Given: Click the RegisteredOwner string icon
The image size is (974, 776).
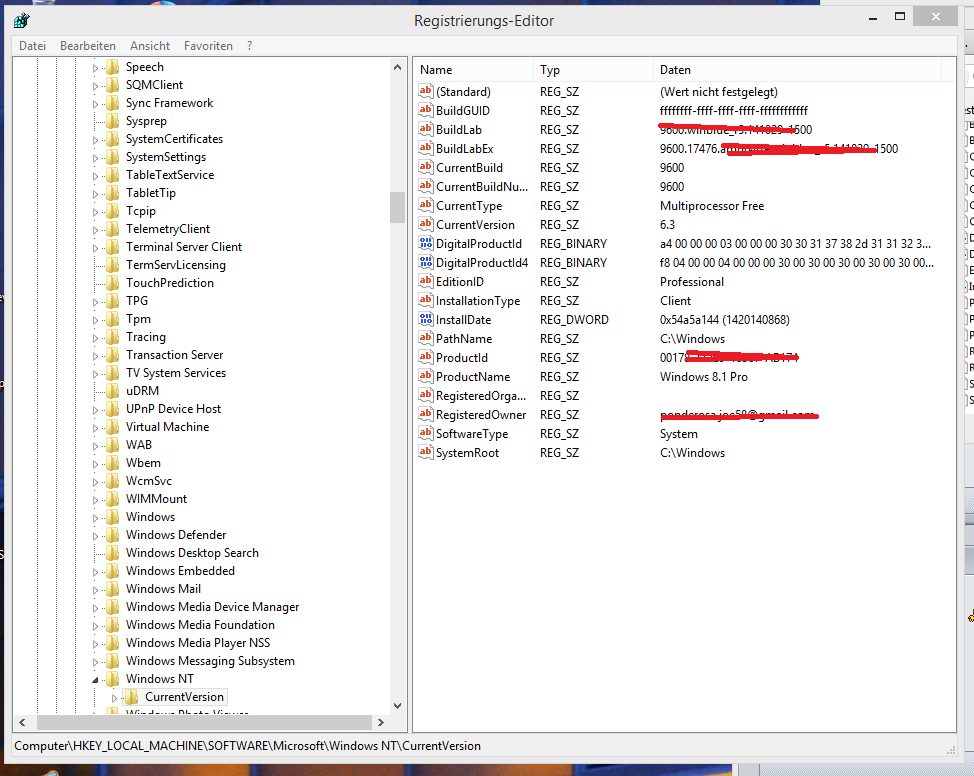Looking at the screenshot, I should 426,414.
